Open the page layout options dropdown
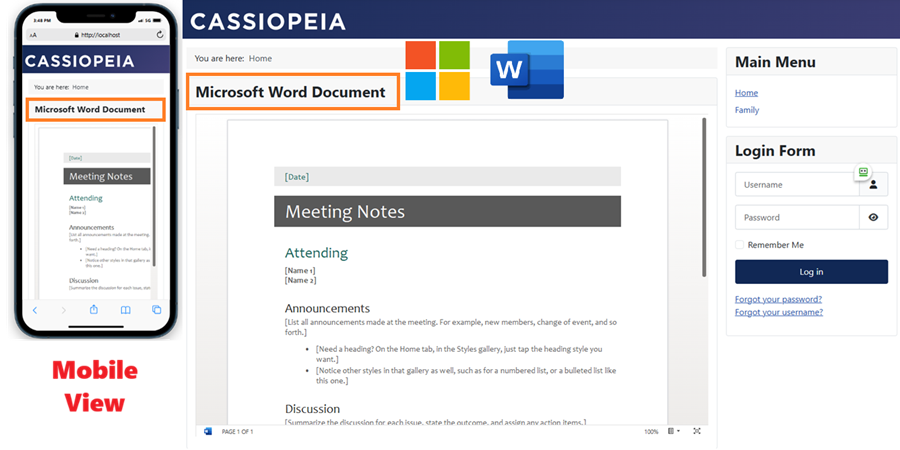Image resolution: width=900 pixels, height=450 pixels. (x=674, y=431)
